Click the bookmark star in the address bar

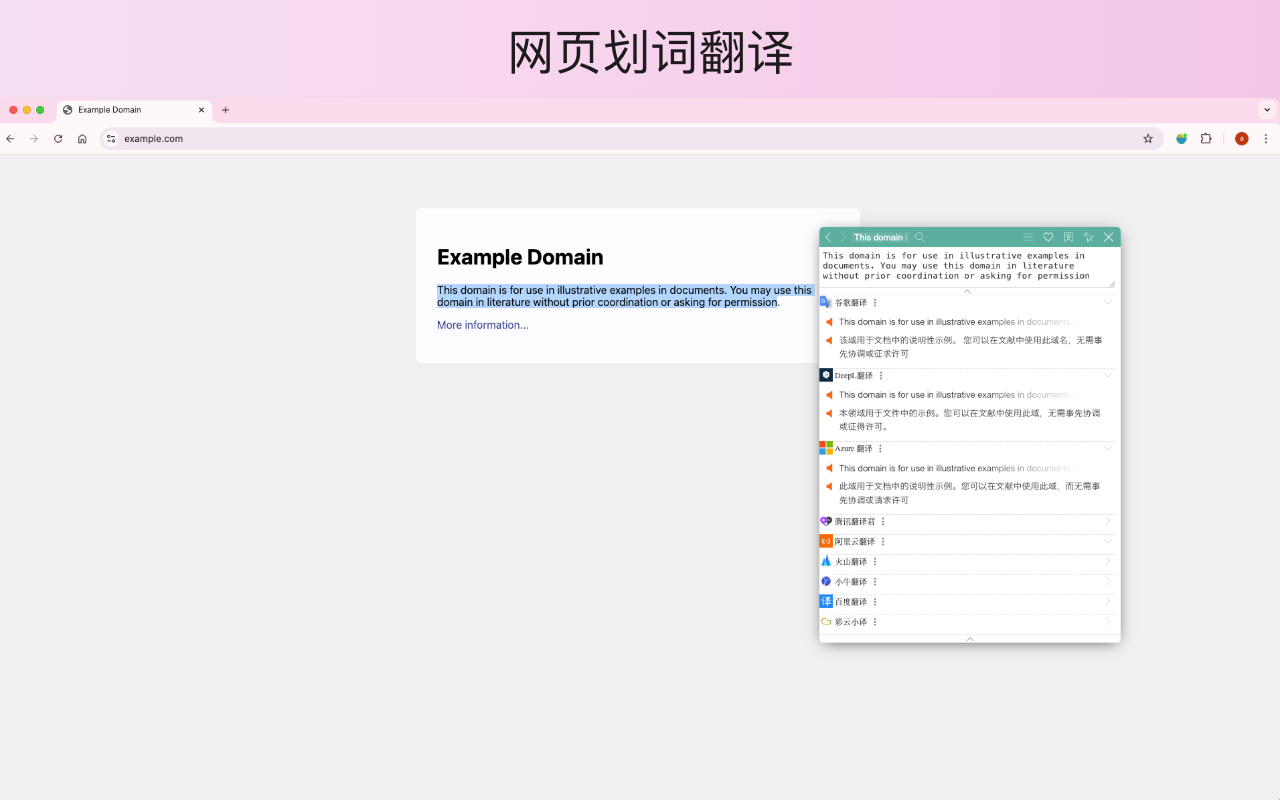[x=1148, y=138]
